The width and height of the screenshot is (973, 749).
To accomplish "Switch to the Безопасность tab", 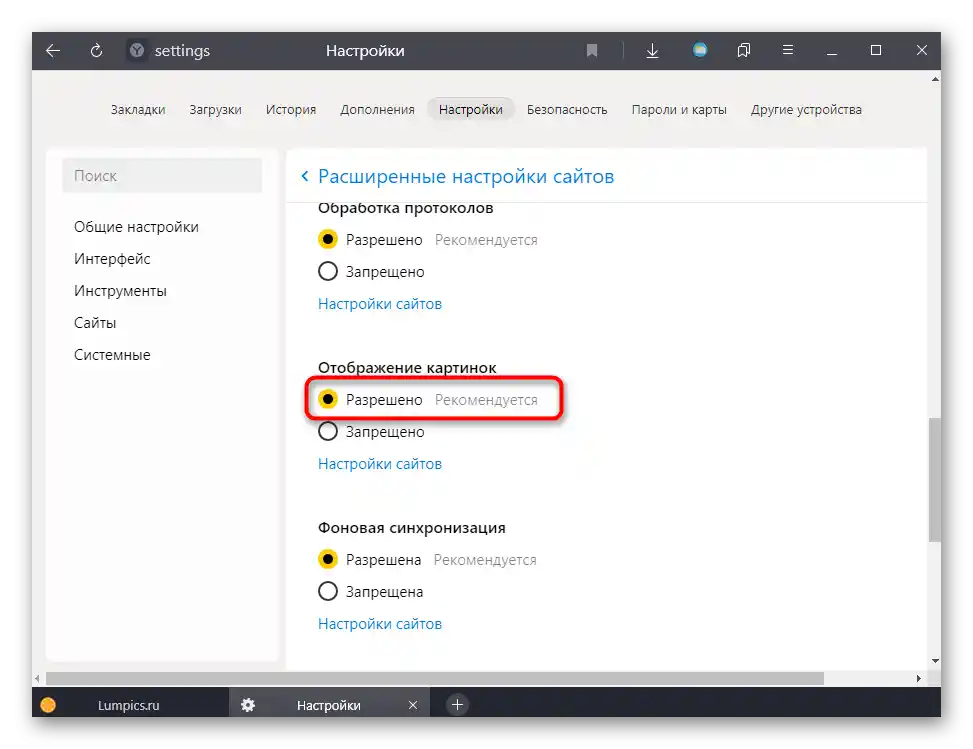I will [567, 110].
